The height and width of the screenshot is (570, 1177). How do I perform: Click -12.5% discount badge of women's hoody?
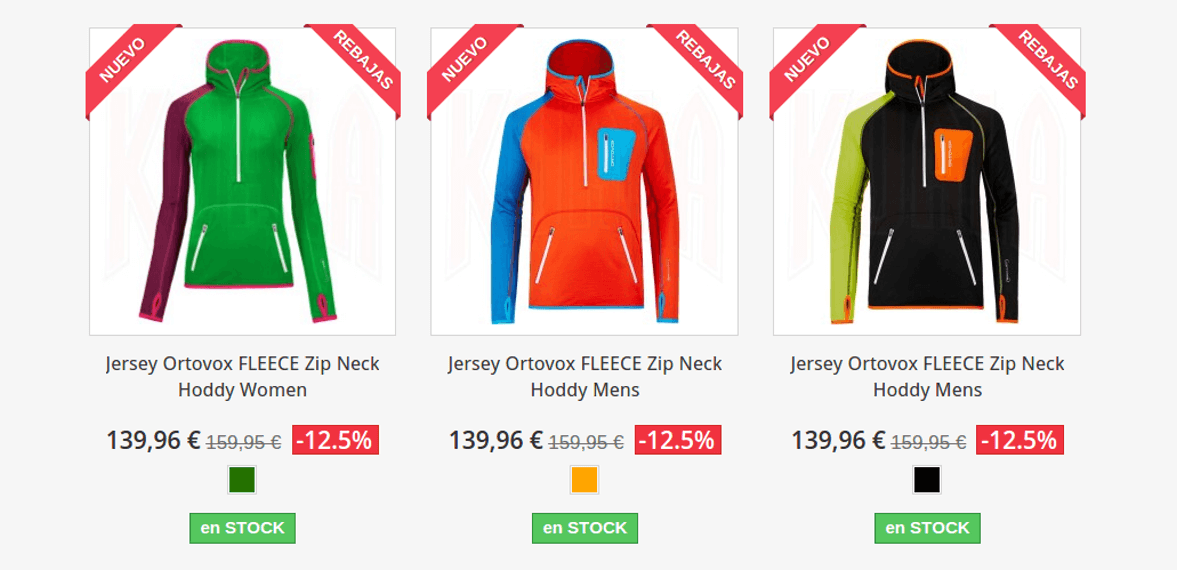(336, 440)
